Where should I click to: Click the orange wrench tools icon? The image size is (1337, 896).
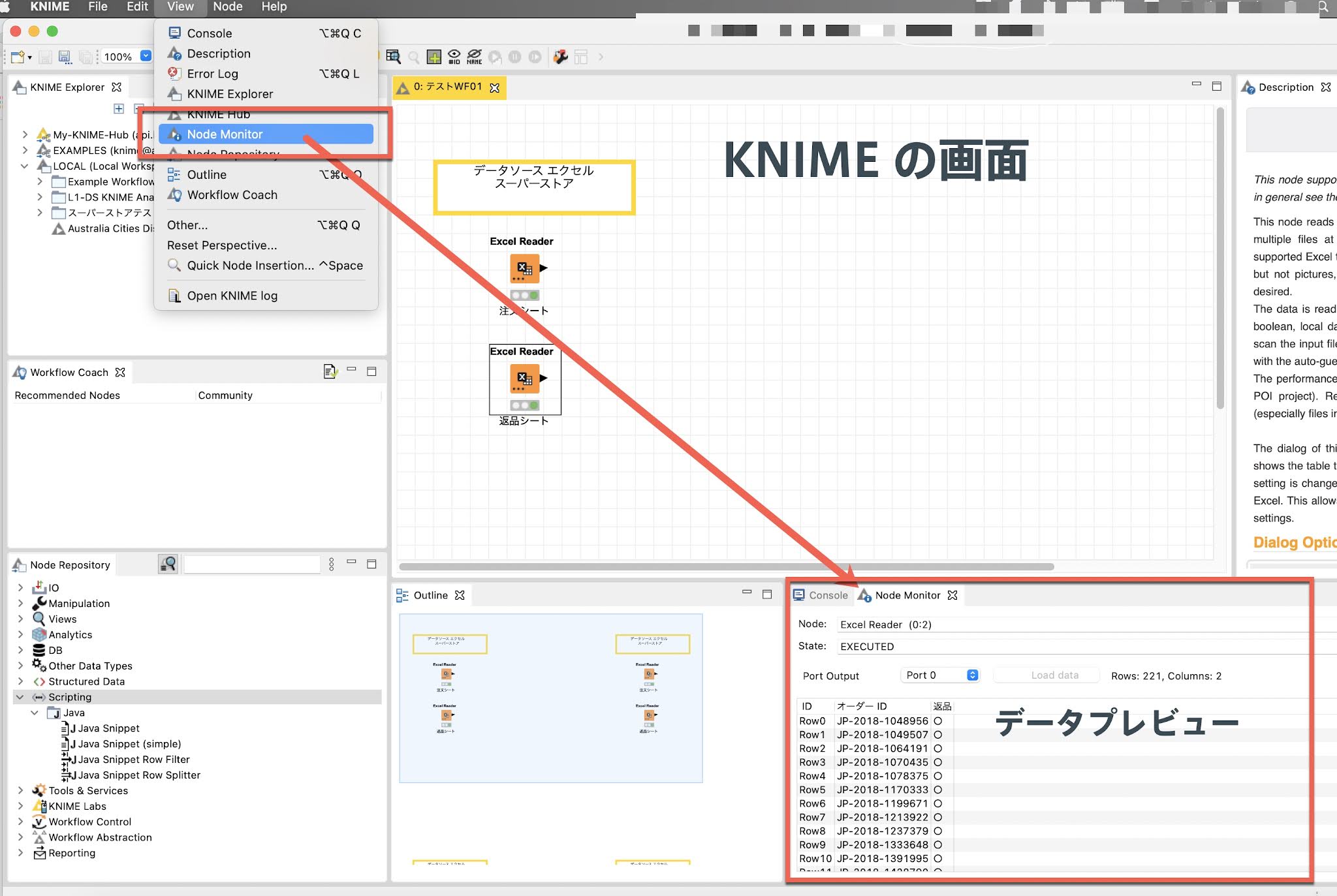560,57
